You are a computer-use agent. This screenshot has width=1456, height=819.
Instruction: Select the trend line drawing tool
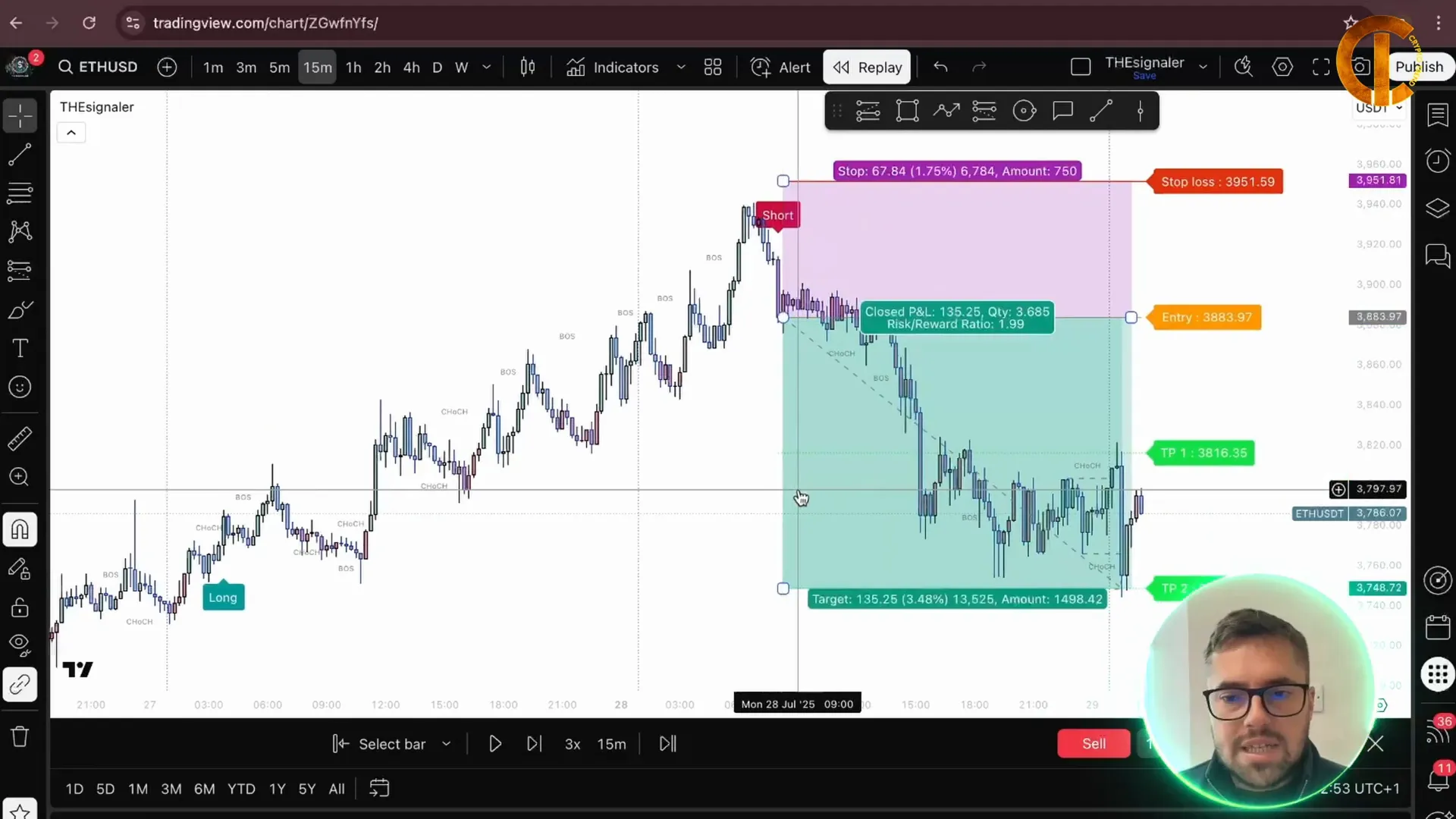20,155
